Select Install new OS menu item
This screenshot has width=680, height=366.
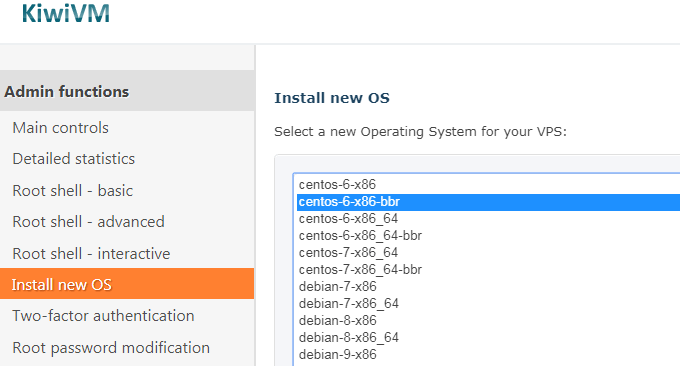point(127,284)
